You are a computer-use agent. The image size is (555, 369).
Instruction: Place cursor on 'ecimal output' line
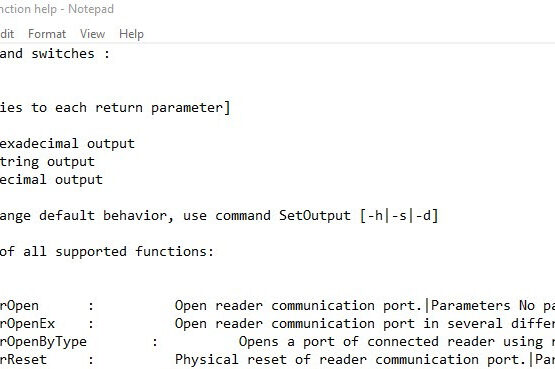[x=51, y=179]
